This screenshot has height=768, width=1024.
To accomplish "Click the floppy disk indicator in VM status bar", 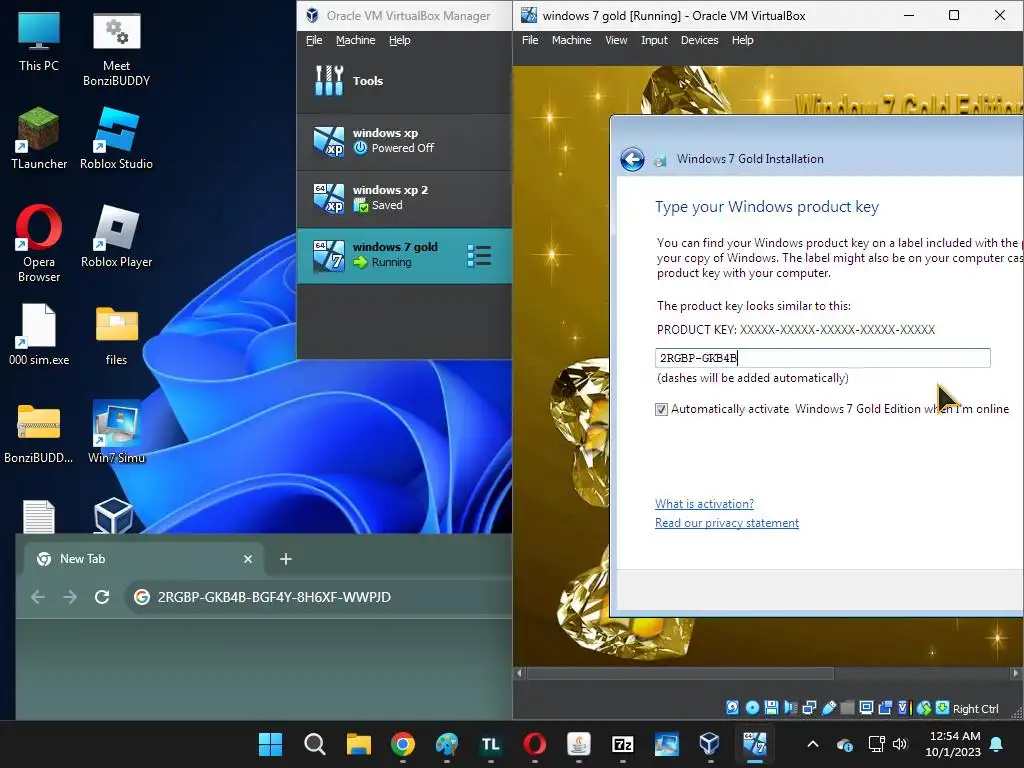I will [x=771, y=708].
